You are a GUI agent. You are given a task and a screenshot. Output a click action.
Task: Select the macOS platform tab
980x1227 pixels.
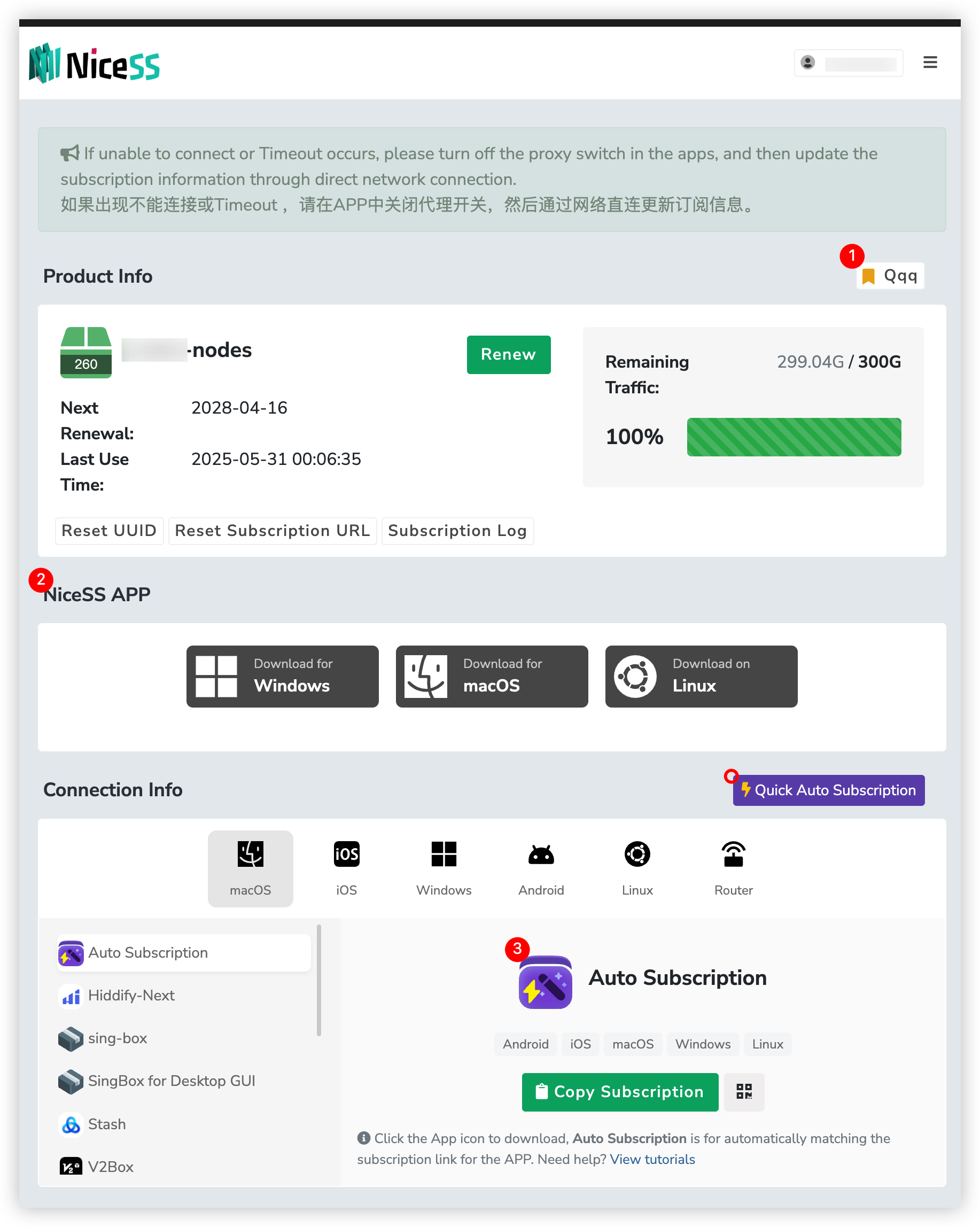click(x=251, y=868)
